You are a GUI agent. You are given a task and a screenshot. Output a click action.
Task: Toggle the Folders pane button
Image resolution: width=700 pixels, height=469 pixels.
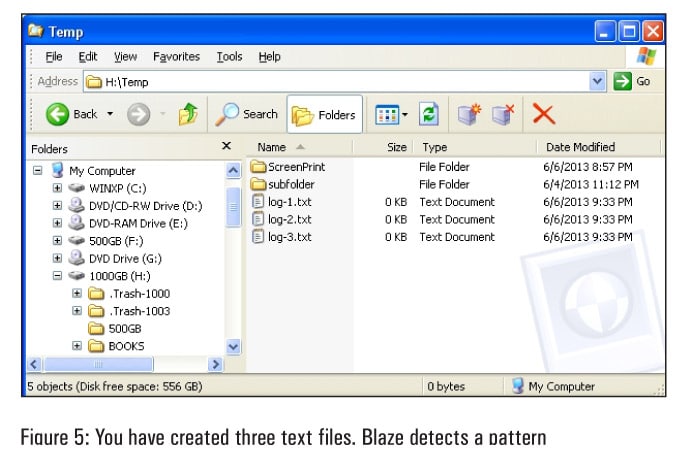point(323,115)
